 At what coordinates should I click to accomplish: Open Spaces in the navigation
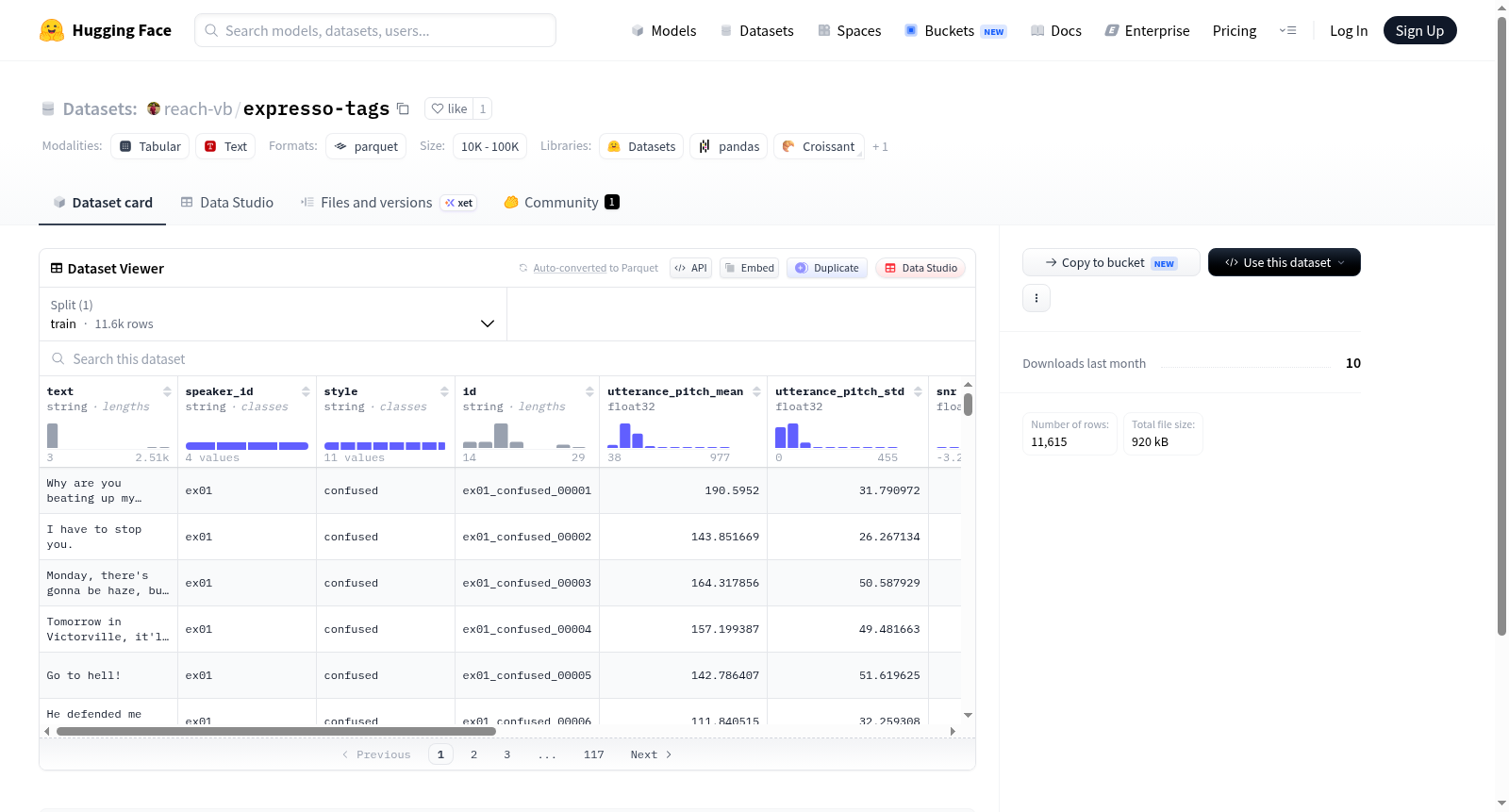[x=849, y=30]
